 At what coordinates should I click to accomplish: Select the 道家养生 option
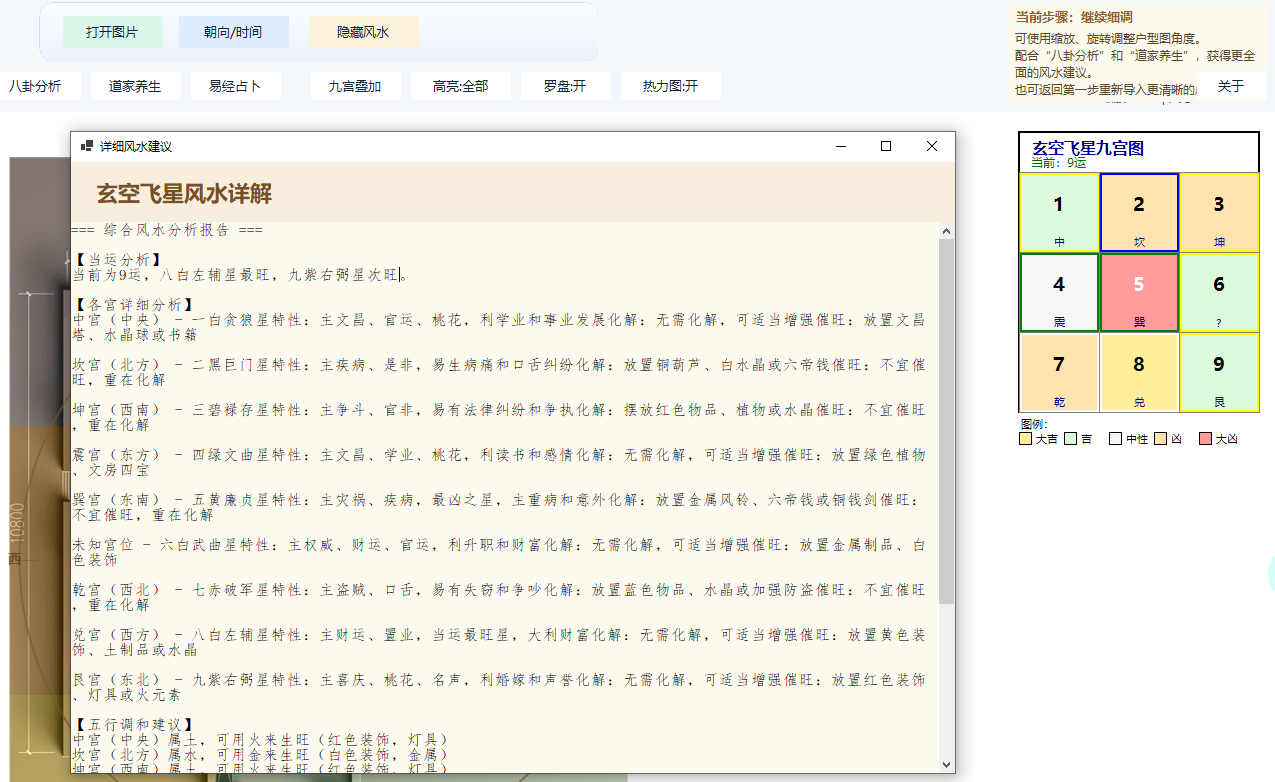135,86
